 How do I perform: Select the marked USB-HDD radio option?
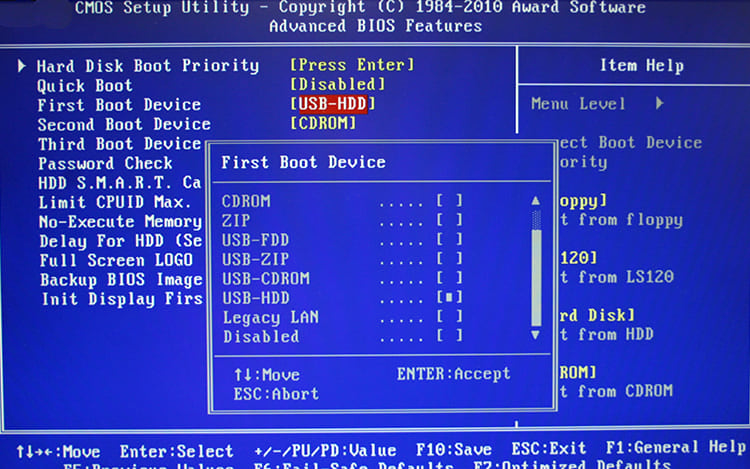coord(449,297)
